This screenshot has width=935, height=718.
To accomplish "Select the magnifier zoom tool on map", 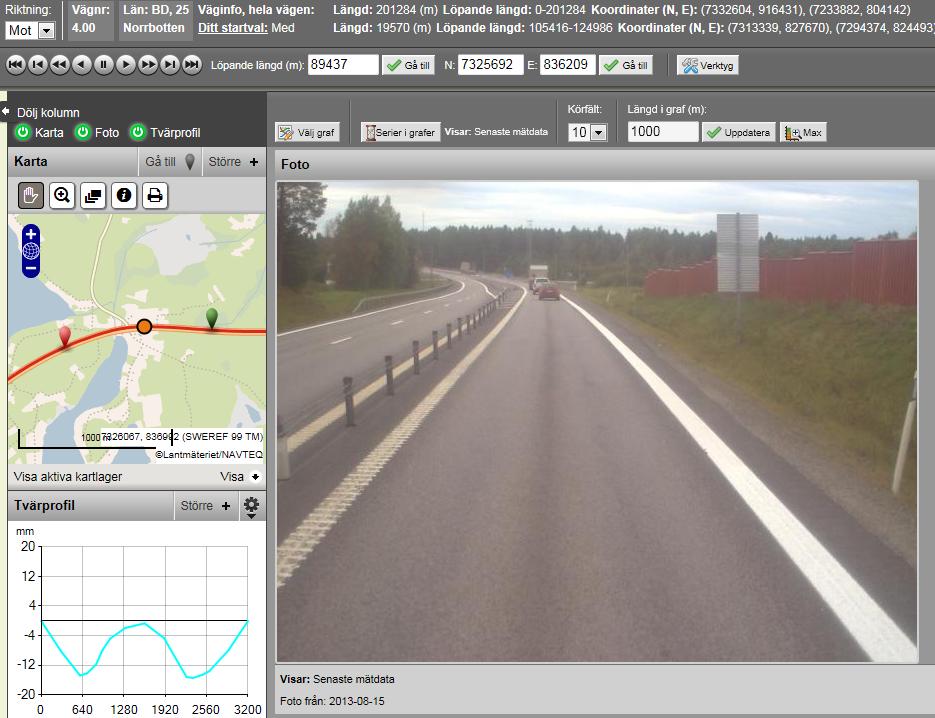I will [x=62, y=196].
